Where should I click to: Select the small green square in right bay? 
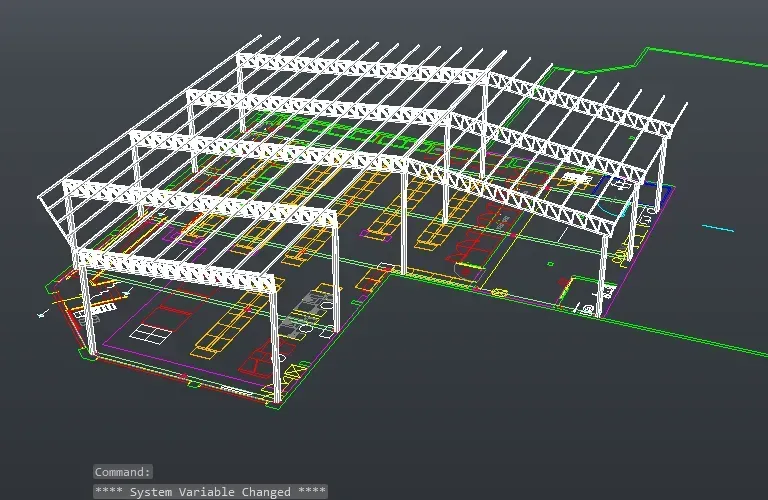click(551, 264)
